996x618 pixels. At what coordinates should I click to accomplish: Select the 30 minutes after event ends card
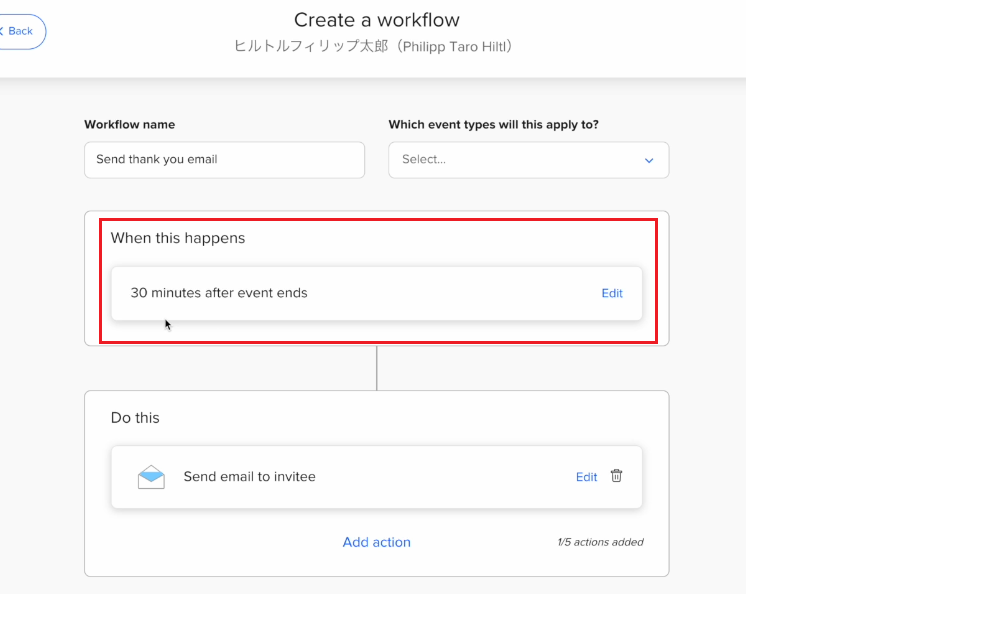pyautogui.click(x=377, y=293)
